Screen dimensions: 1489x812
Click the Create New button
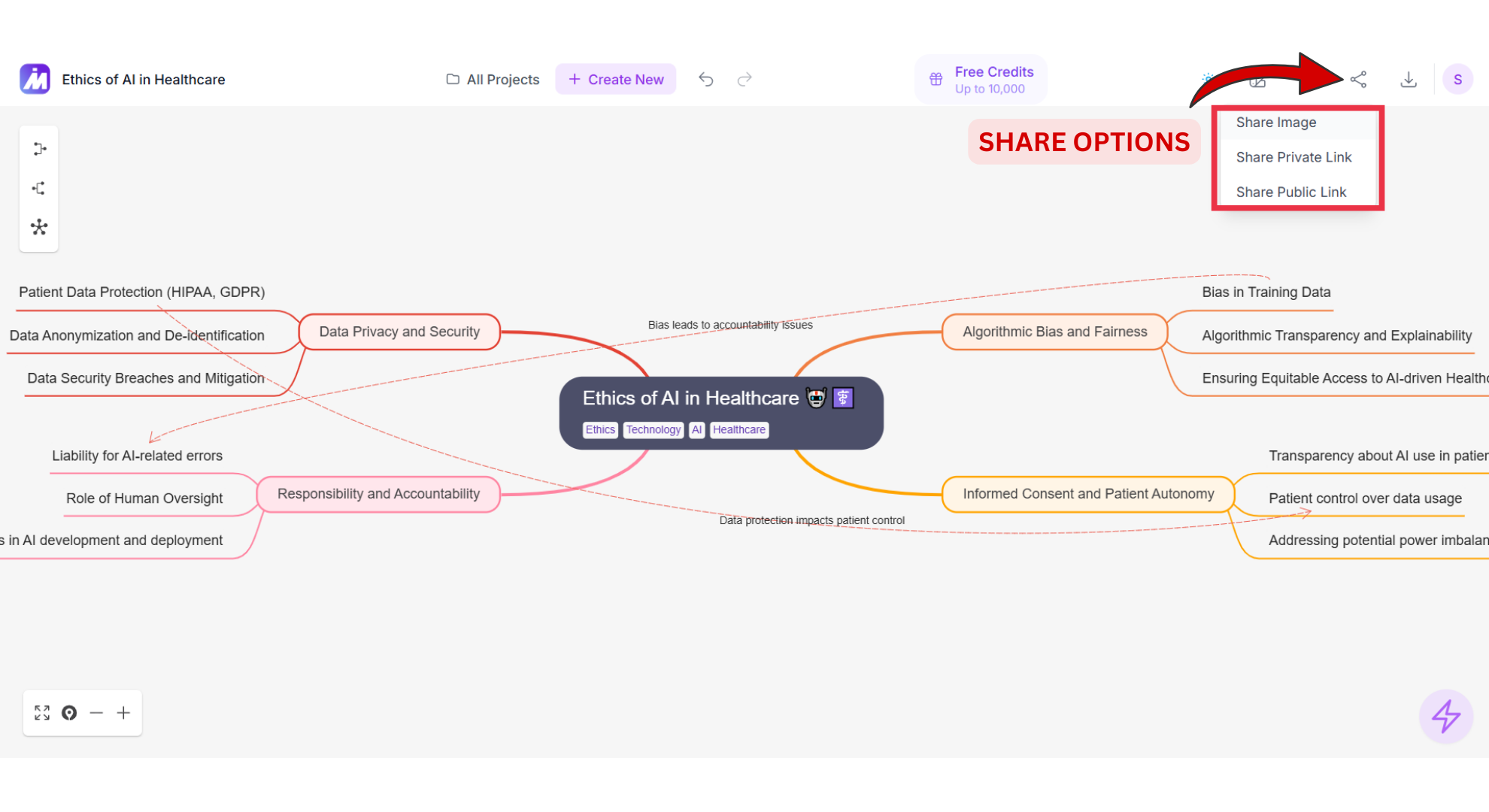(616, 79)
